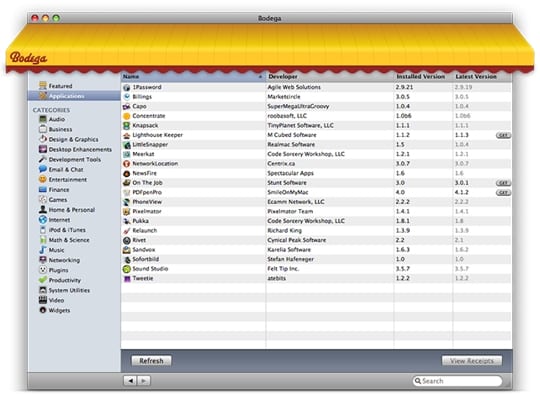Sort the list by Name column
Image resolution: width=540 pixels, height=399 pixels.
pos(193,76)
